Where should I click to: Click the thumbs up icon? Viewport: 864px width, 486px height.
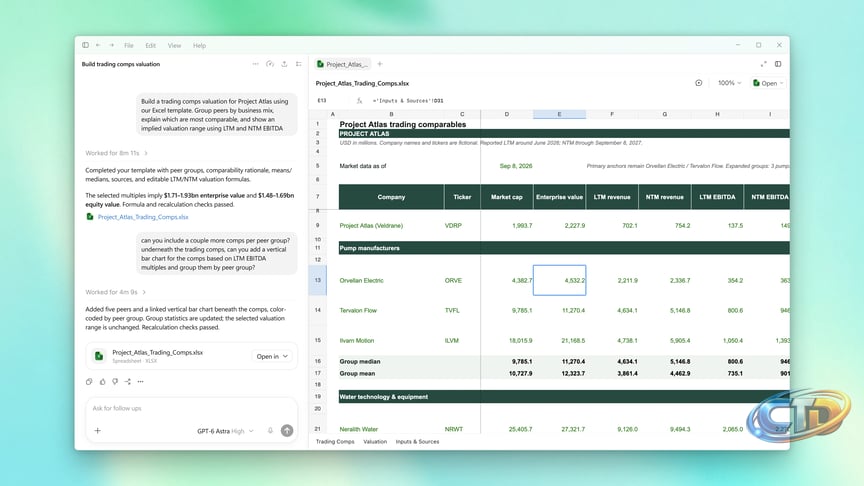(102, 381)
